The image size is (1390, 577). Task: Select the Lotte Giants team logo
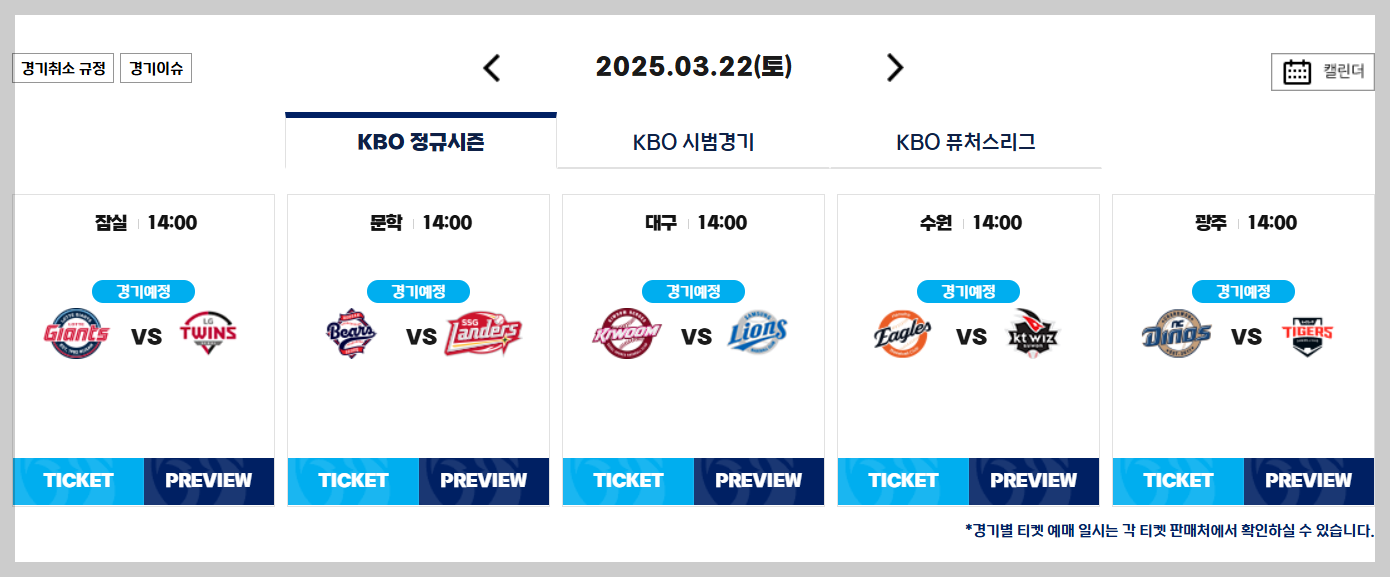click(76, 335)
